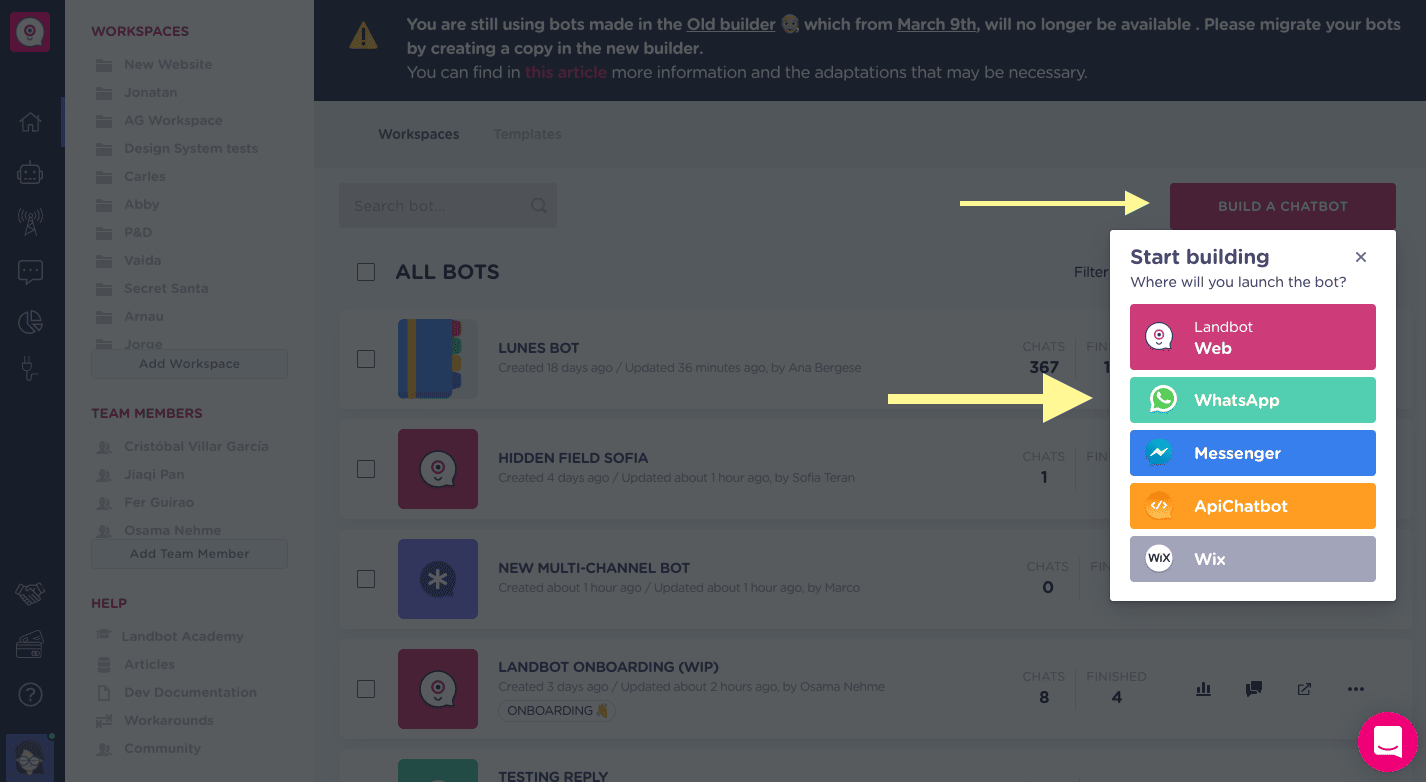
Task: Open this article link in the warning banner
Action: point(566,71)
